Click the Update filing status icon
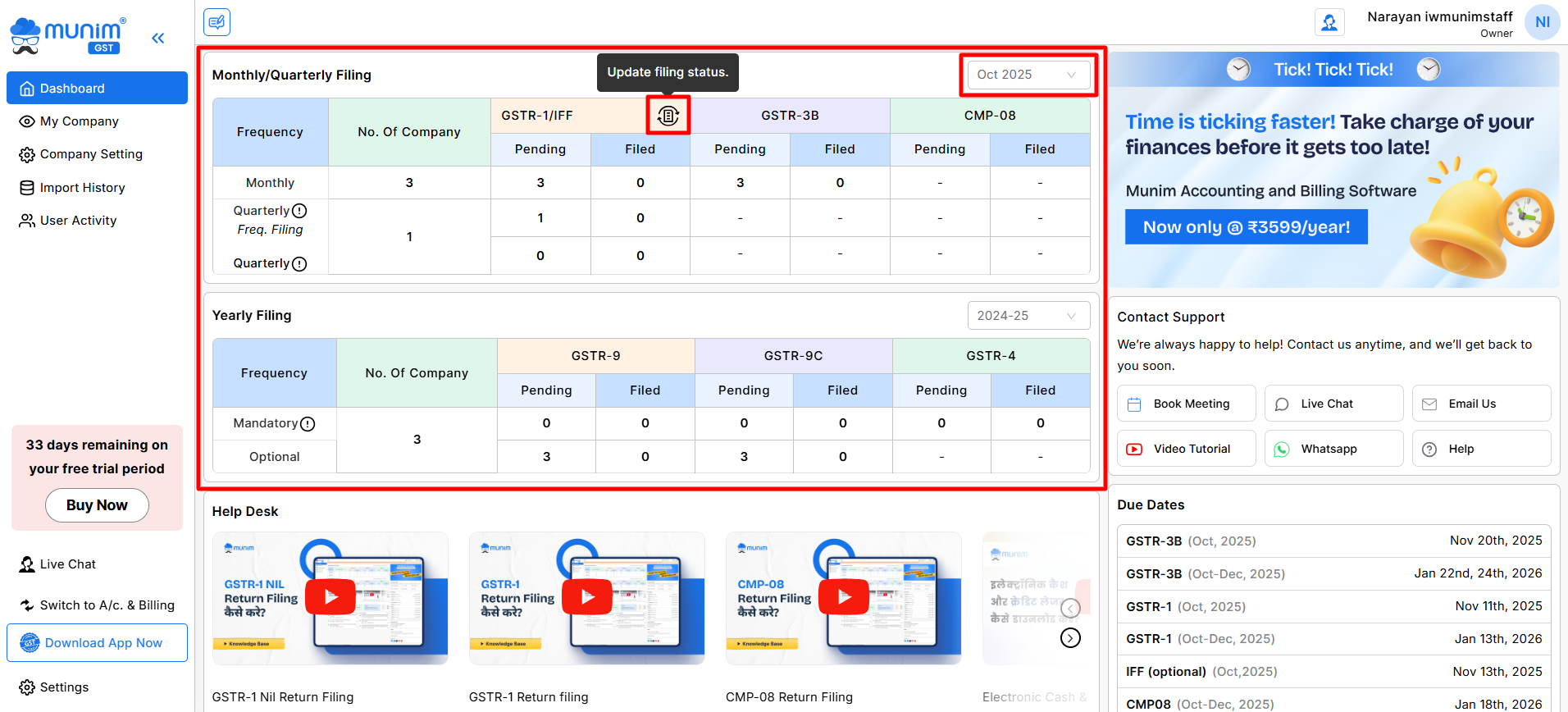 click(668, 116)
